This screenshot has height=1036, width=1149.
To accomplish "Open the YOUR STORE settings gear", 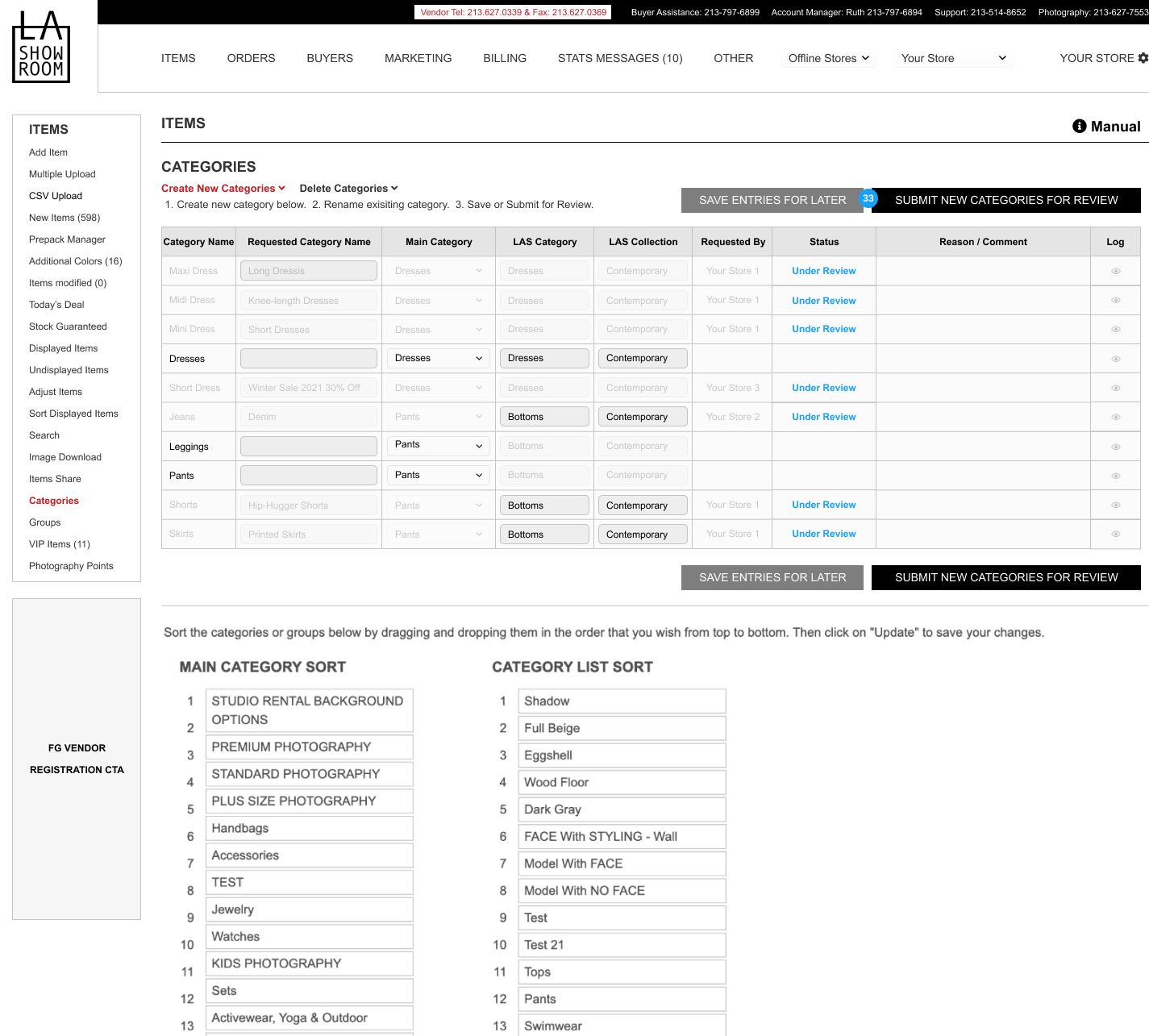I will click(x=1143, y=58).
